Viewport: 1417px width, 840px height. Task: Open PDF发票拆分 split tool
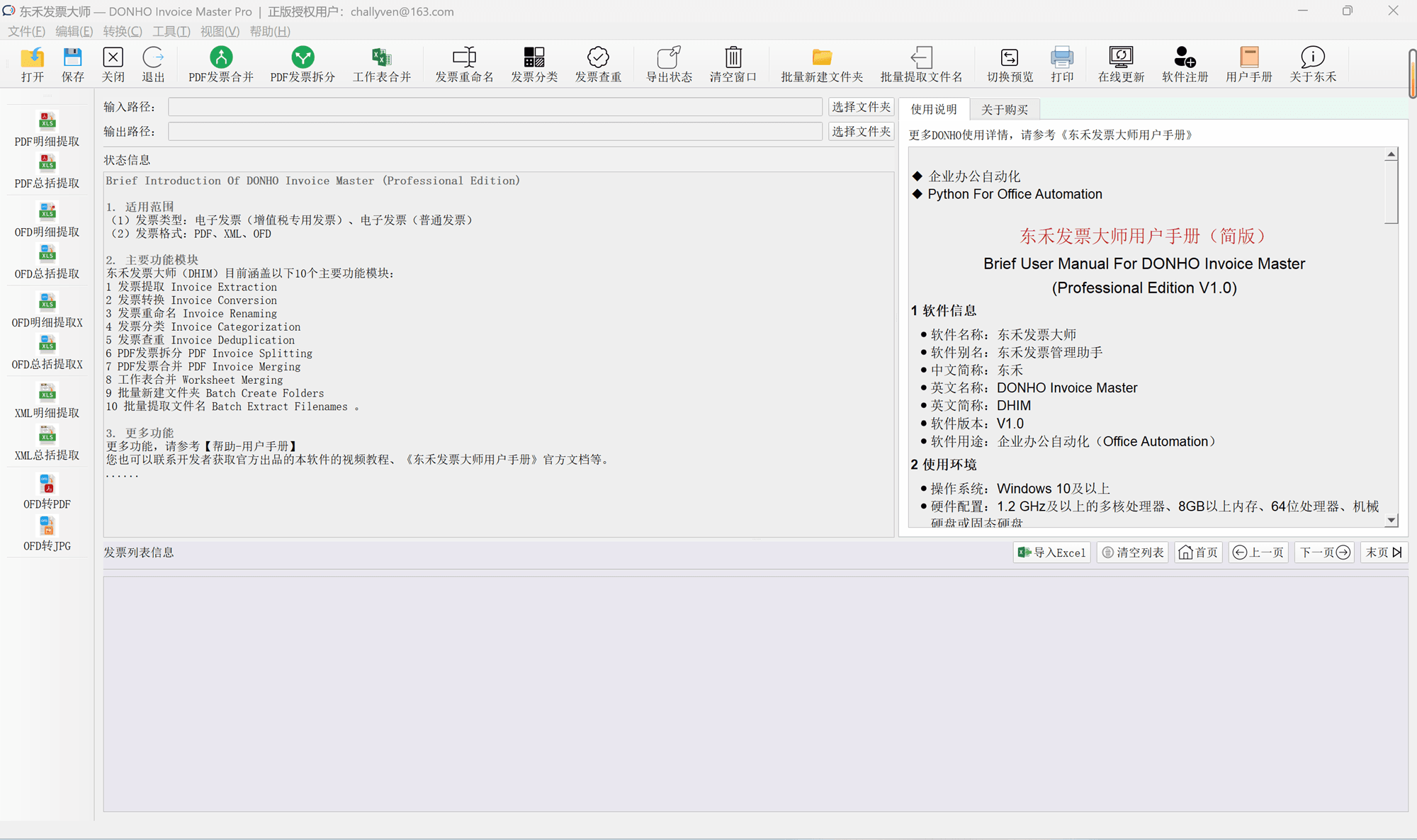pos(303,64)
